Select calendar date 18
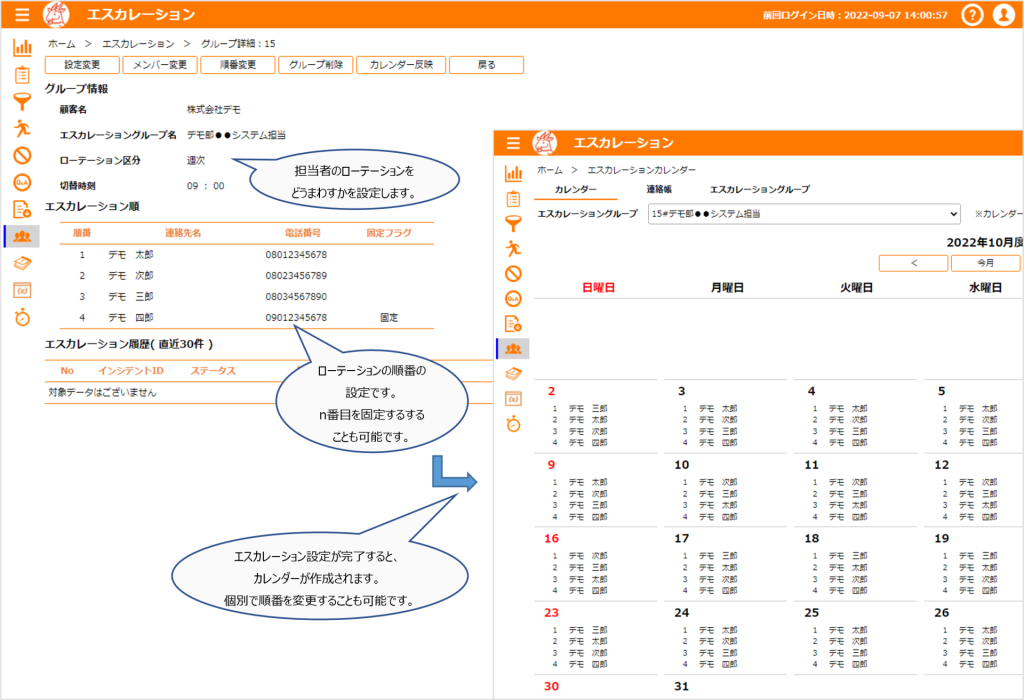Viewport: 1024px width, 700px height. 812,539
